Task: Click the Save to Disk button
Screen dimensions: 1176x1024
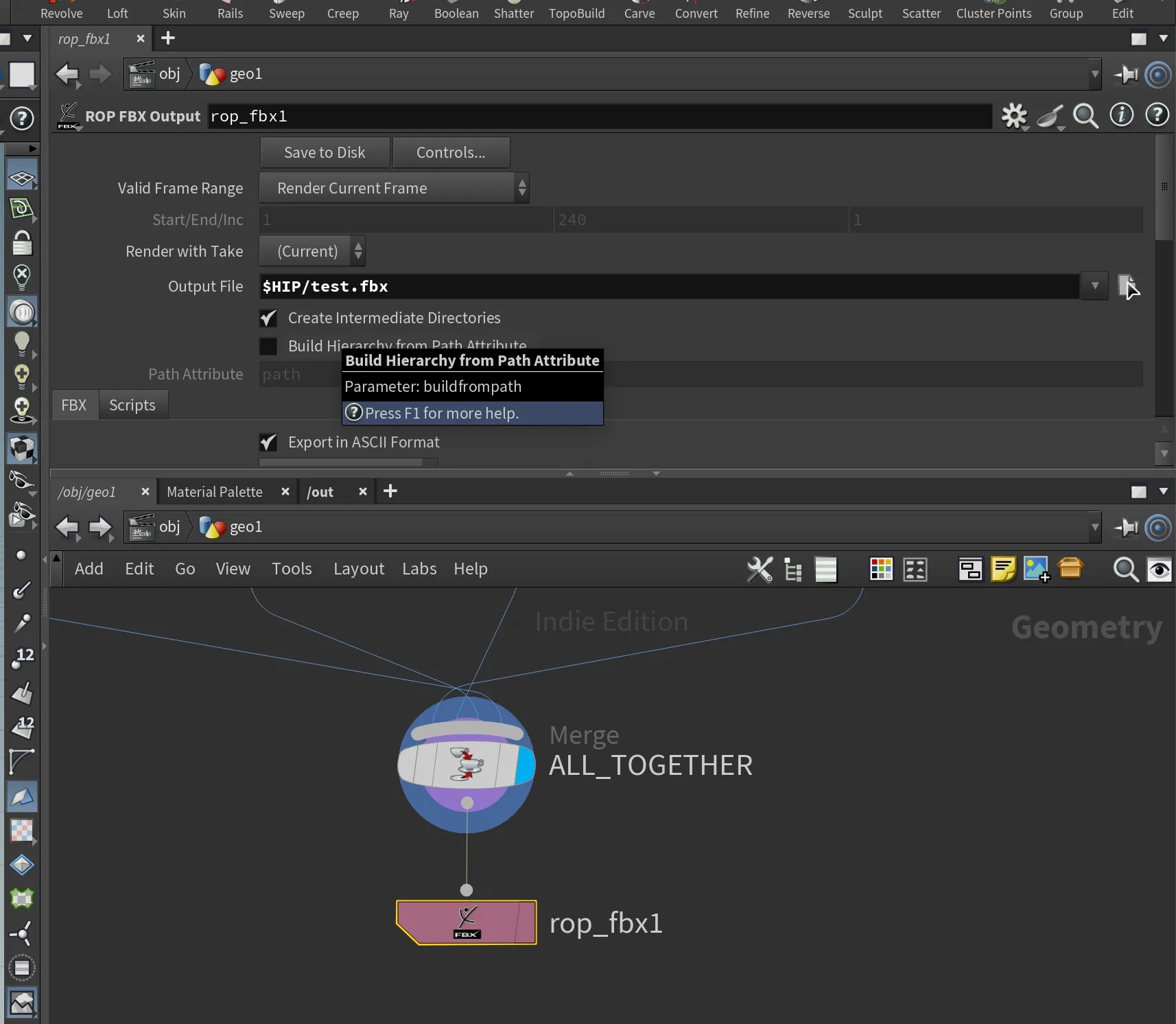Action: click(x=325, y=152)
